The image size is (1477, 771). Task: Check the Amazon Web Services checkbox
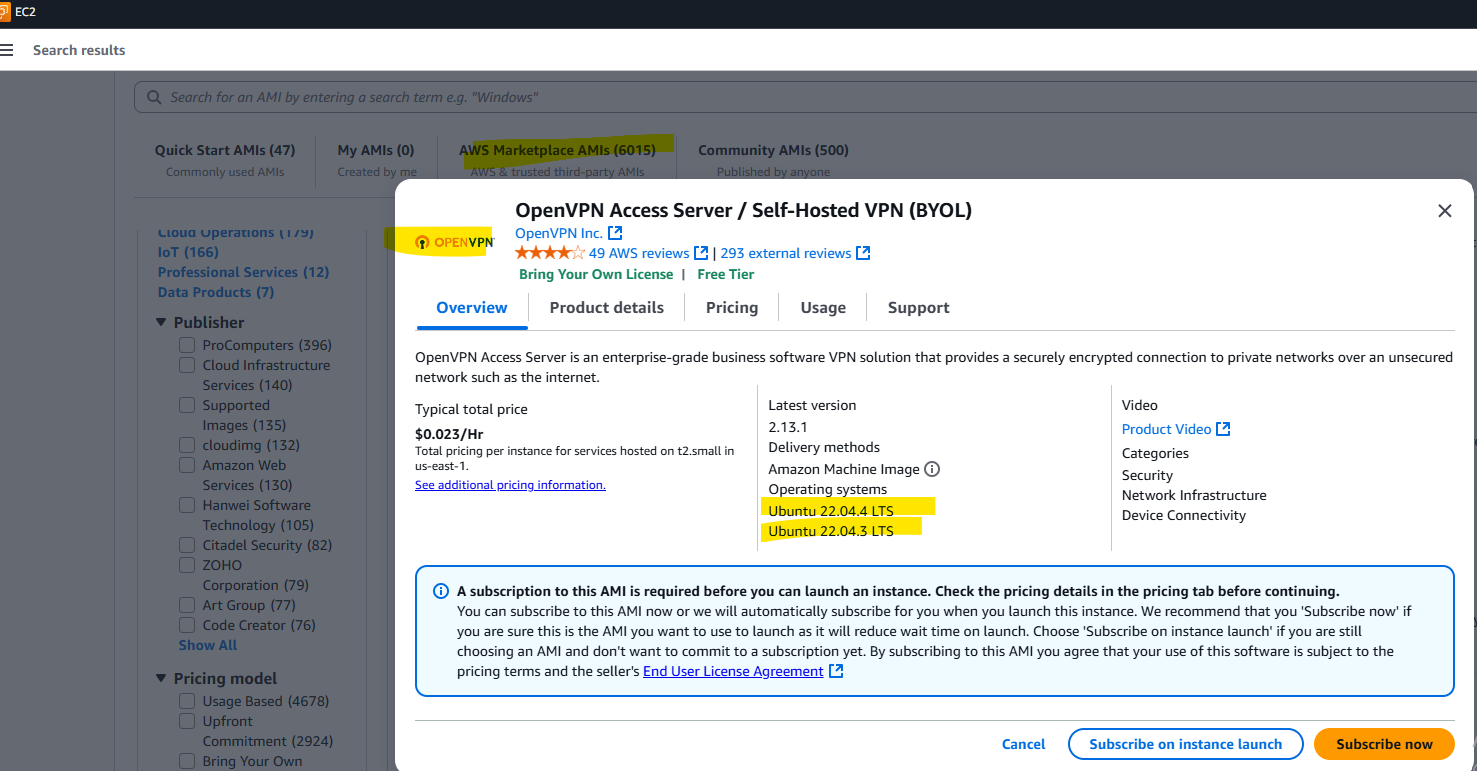pyautogui.click(x=187, y=465)
